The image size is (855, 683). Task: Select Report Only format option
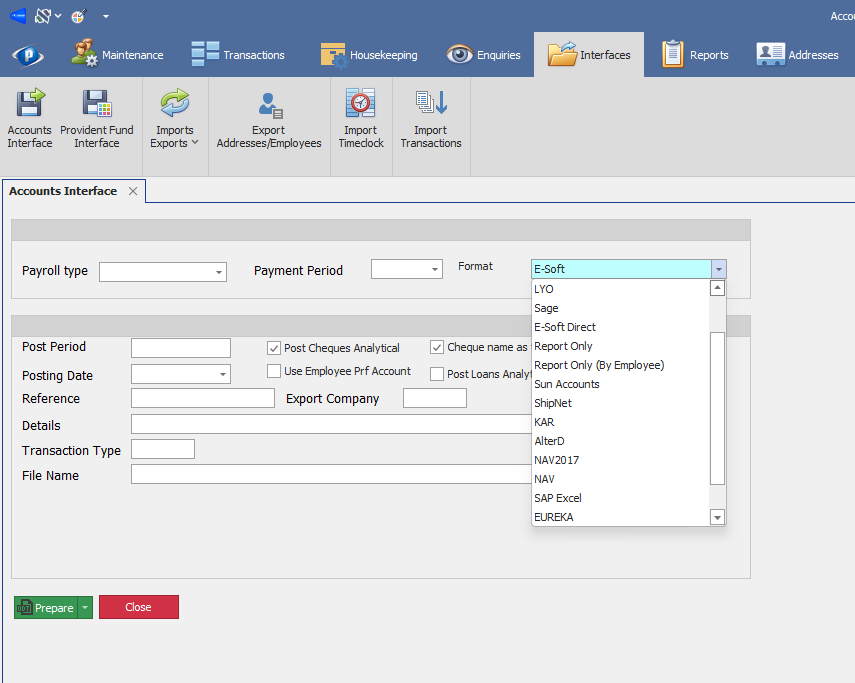point(621,346)
